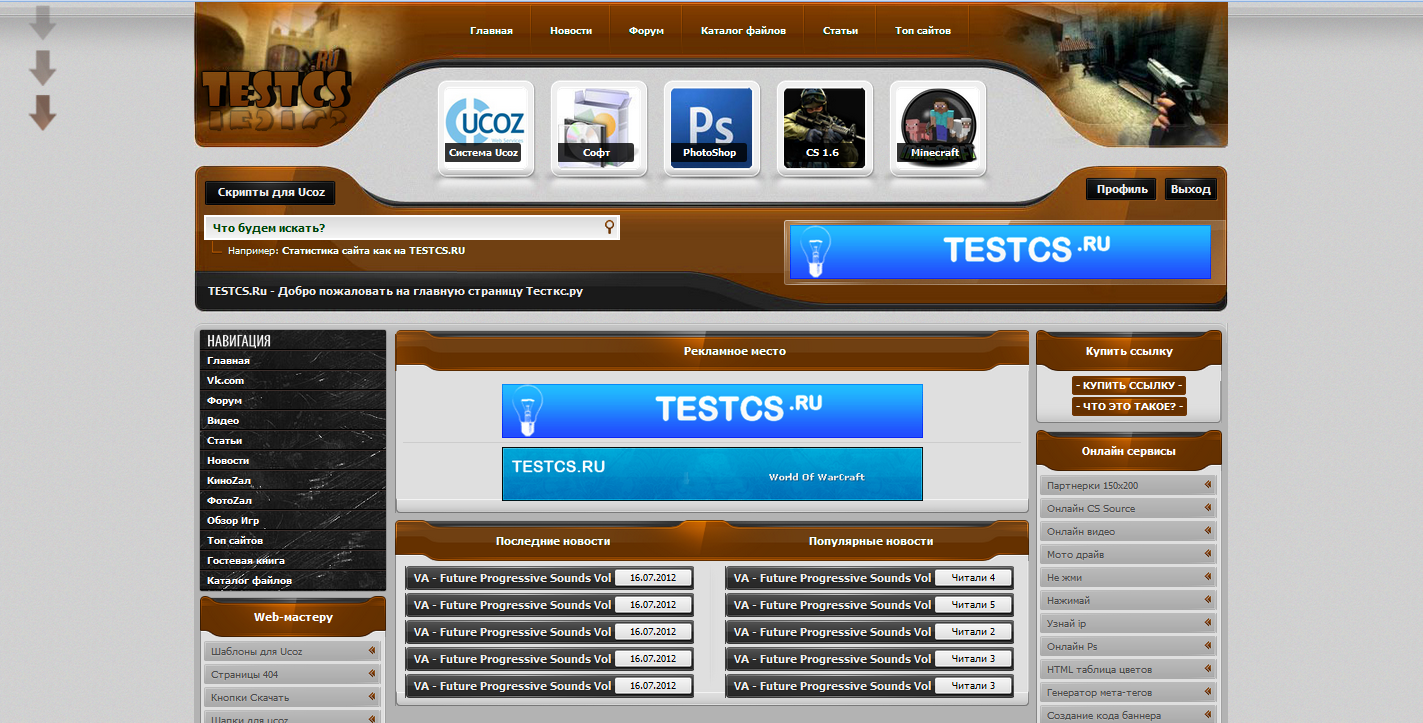Switch to Популярные новости tab
Image resolution: width=1423 pixels, height=723 pixels.
click(x=871, y=541)
